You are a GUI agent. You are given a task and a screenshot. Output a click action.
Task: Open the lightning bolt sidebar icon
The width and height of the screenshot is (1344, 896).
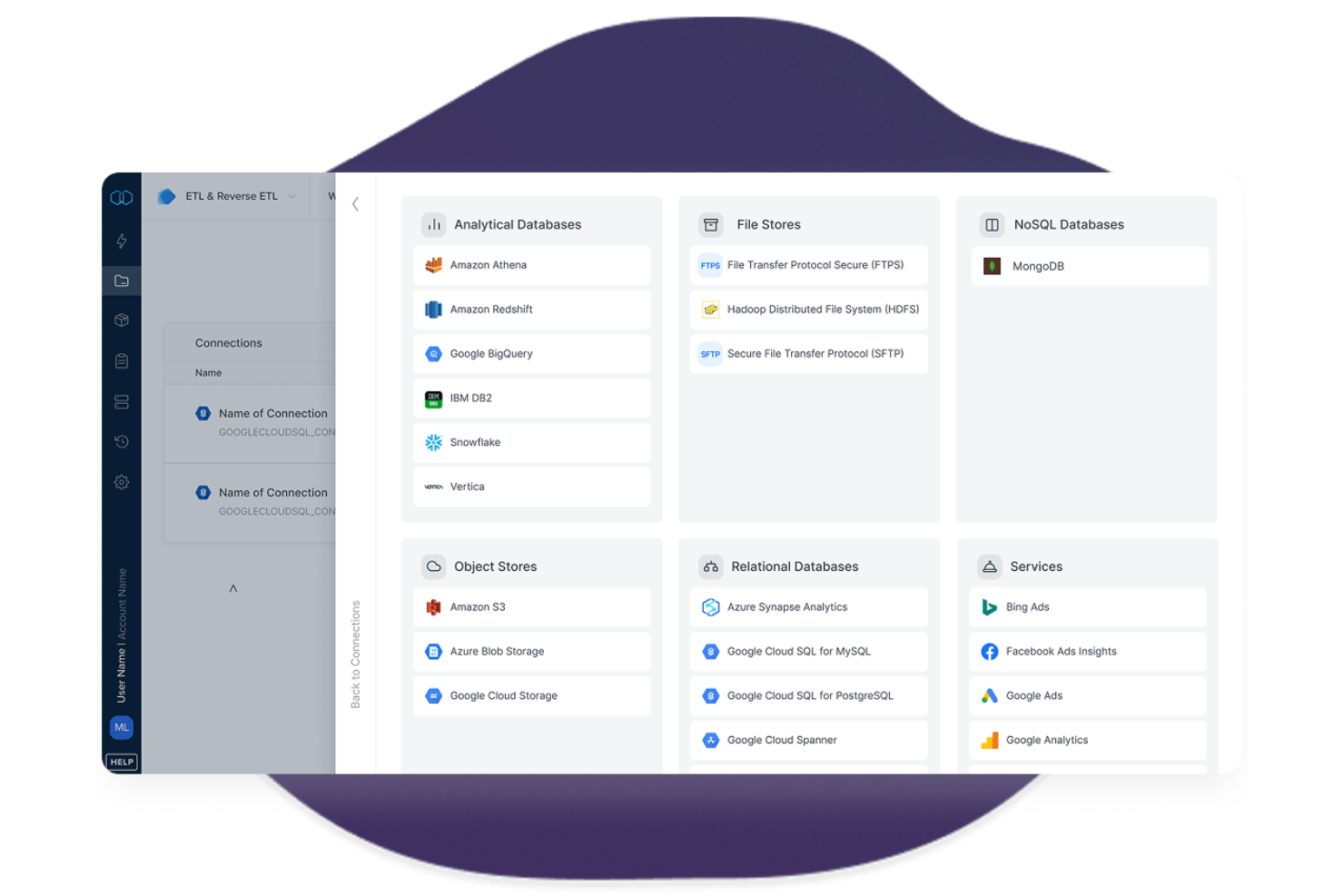tap(122, 241)
